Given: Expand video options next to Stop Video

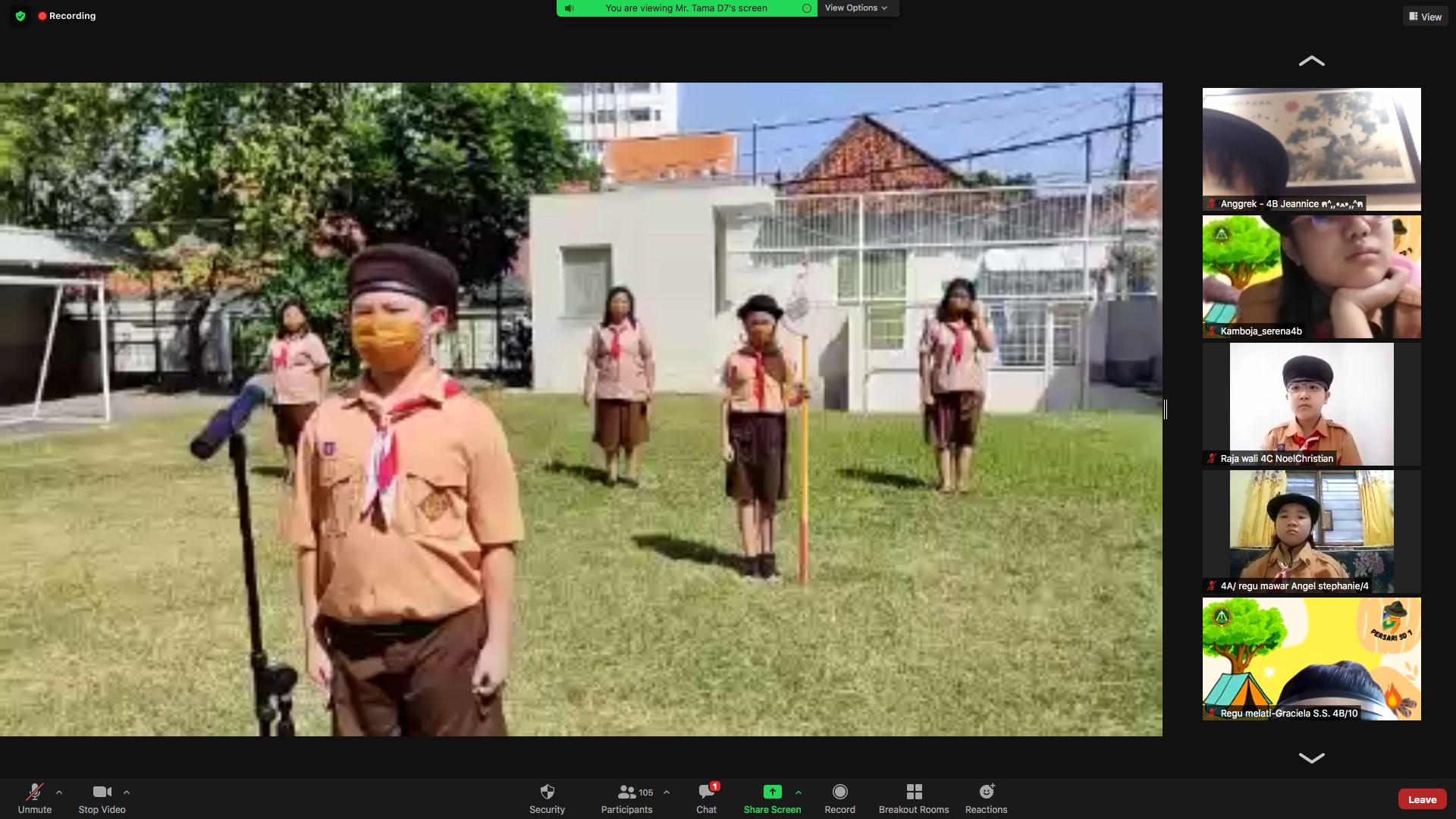Looking at the screenshot, I should pos(127,792).
